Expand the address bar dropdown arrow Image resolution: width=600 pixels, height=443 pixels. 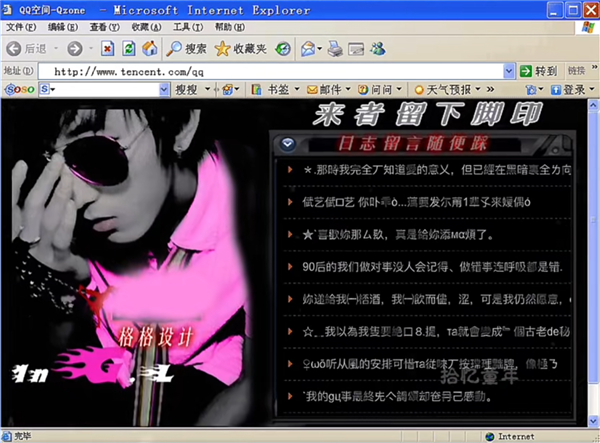[x=509, y=71]
